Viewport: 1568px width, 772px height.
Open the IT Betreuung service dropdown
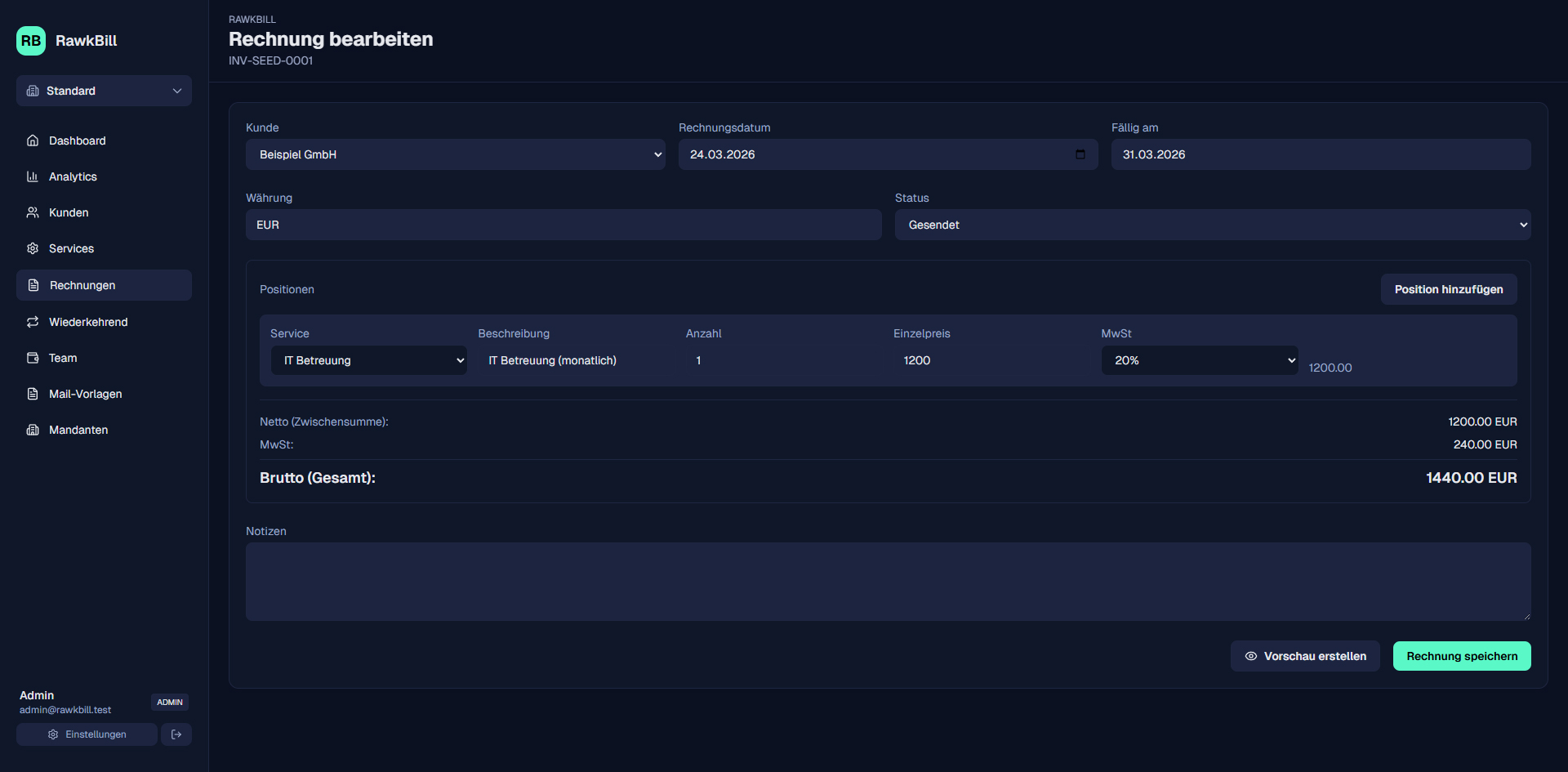(368, 360)
